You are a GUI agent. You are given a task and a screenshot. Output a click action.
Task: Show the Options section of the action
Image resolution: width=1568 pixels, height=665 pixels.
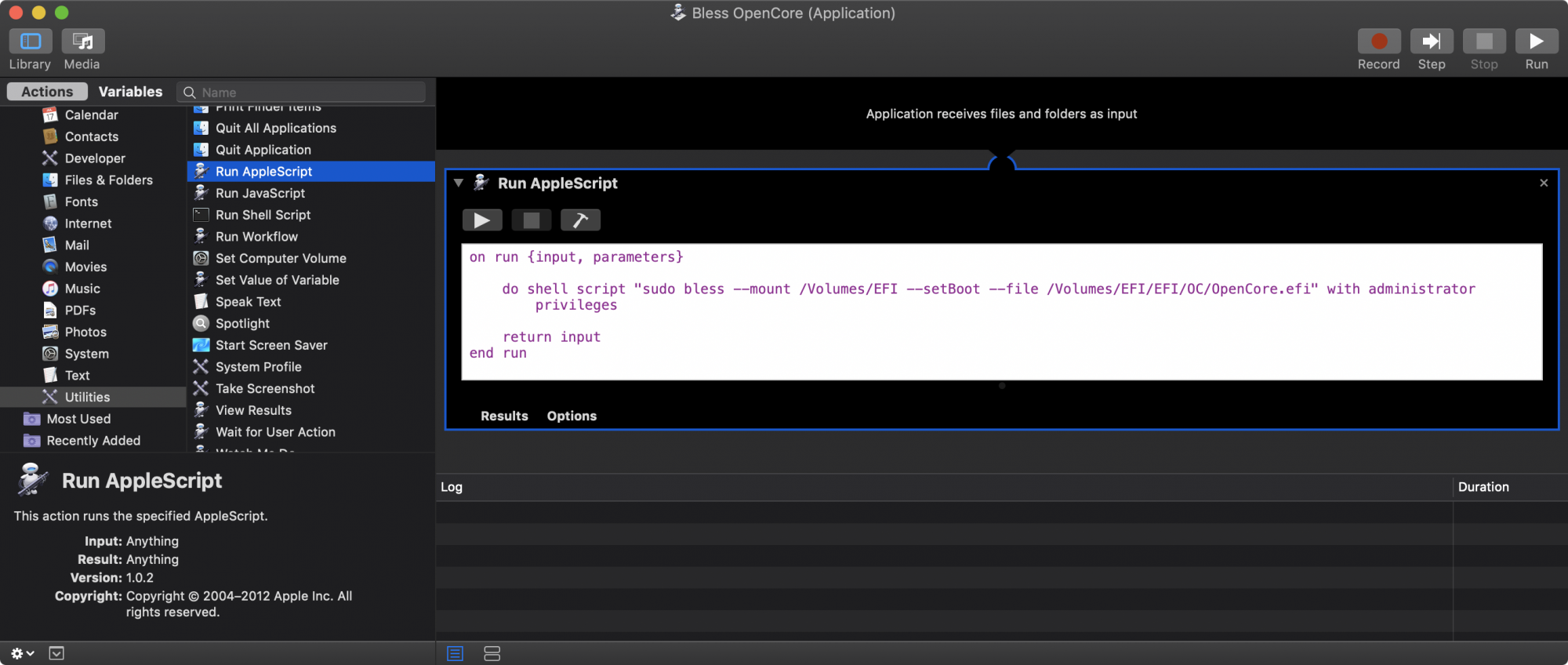tap(572, 416)
